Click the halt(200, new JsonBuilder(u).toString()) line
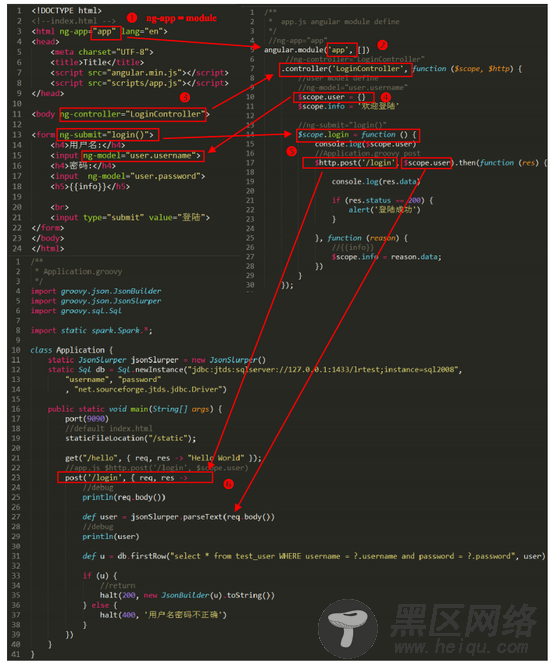The width and height of the screenshot is (550, 664). (187, 595)
